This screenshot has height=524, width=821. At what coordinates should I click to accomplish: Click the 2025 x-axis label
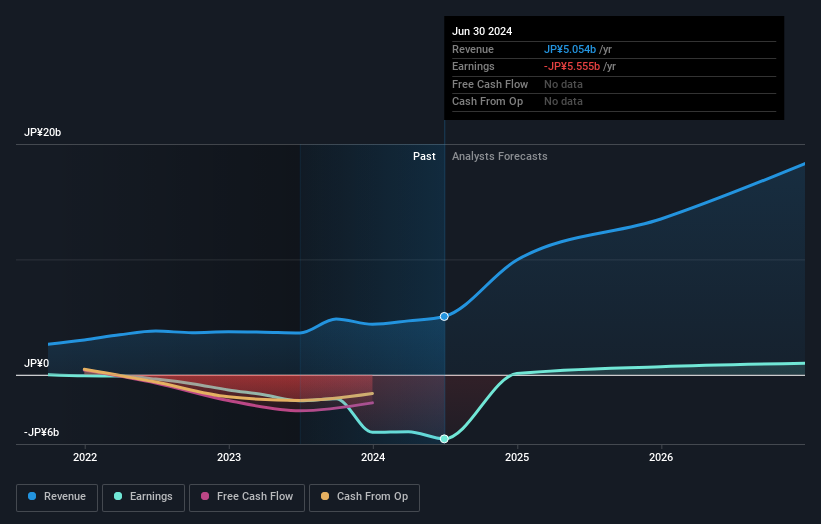pyautogui.click(x=517, y=457)
